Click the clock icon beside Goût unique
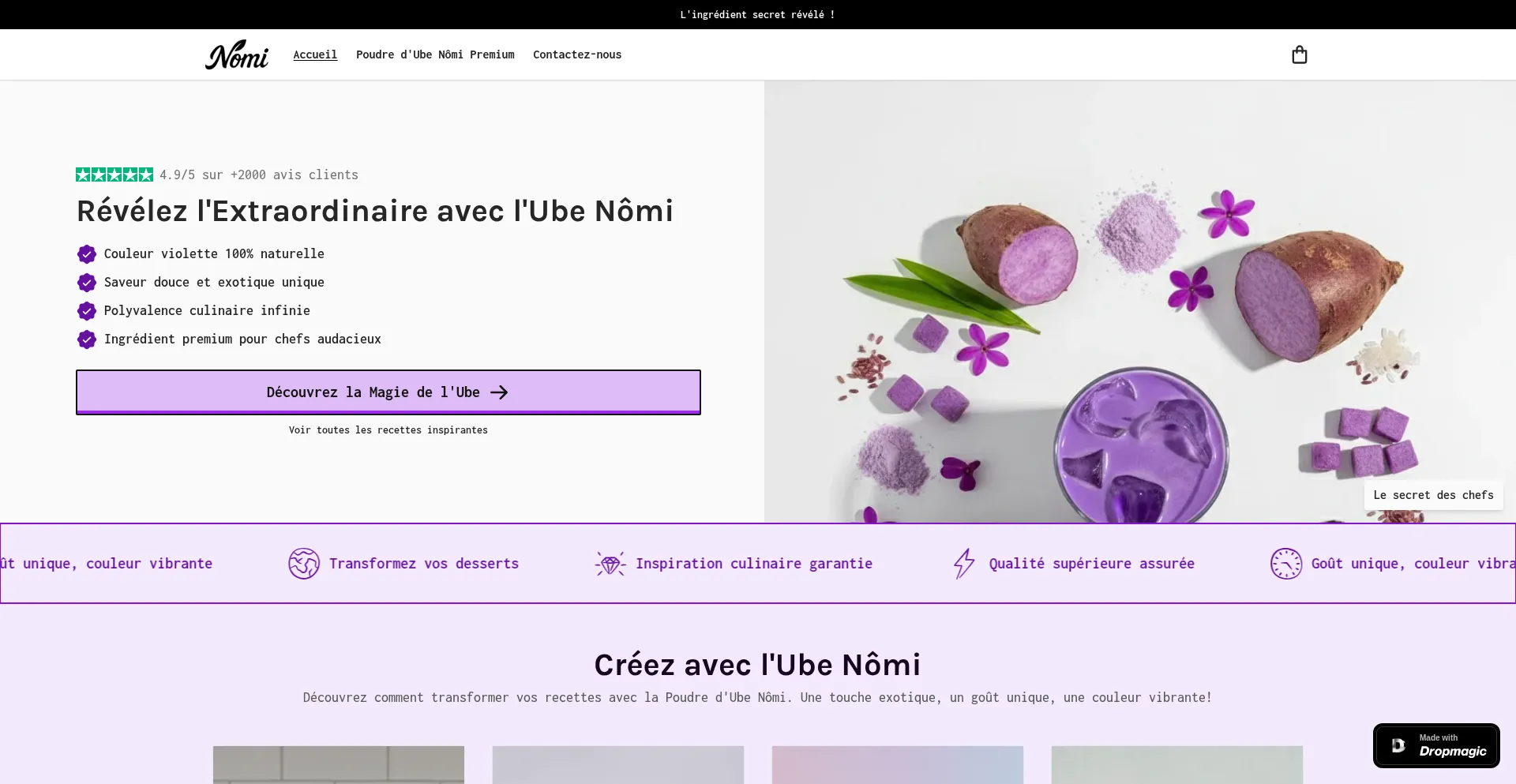Screen dimensions: 1516x784 pyautogui.click(x=1285, y=564)
